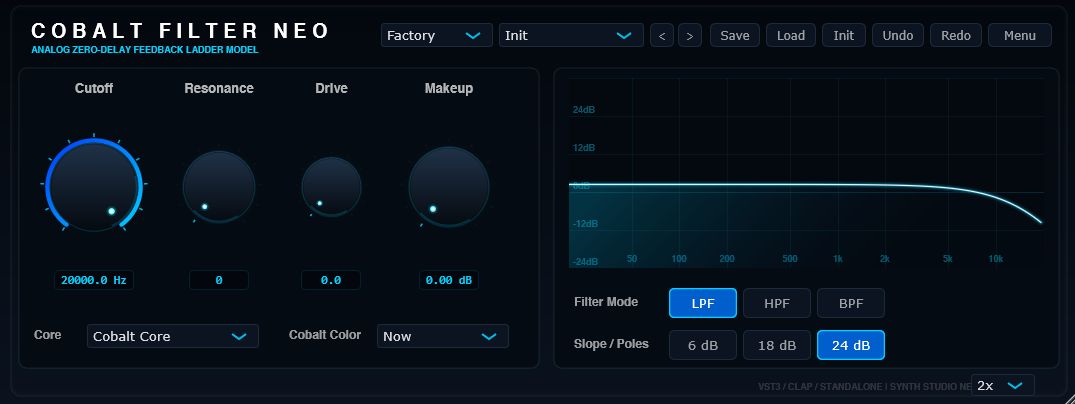Open the Menu button

pos(1019,36)
